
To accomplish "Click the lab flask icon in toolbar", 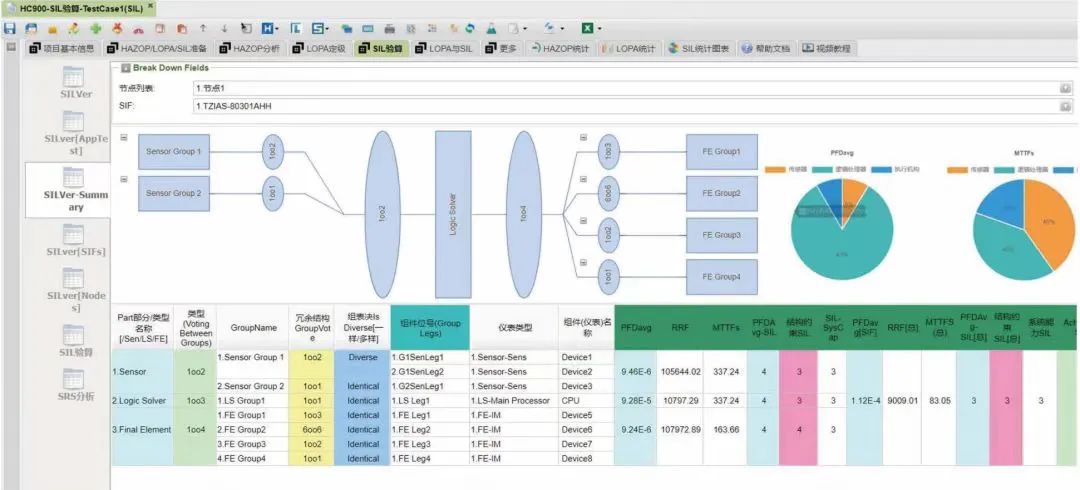I will (x=491, y=28).
